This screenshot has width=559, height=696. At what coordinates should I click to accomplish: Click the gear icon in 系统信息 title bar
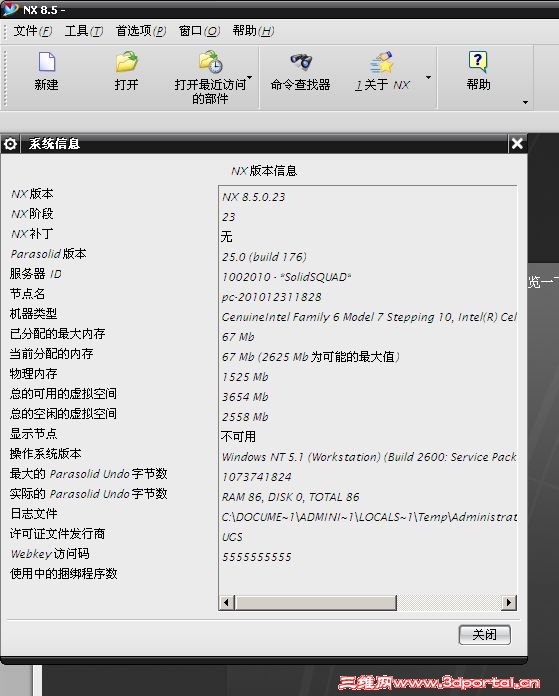(x=10, y=144)
